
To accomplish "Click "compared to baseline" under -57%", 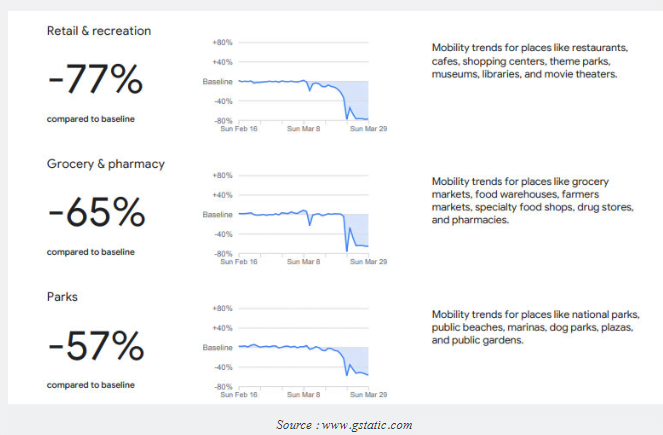I will coord(90,384).
